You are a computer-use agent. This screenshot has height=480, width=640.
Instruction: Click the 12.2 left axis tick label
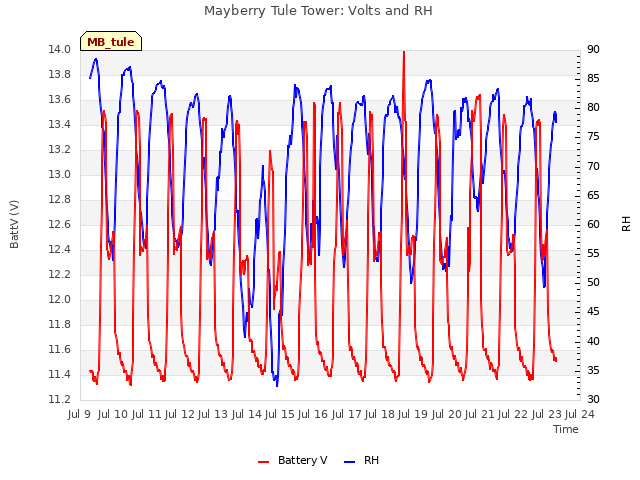59,274
